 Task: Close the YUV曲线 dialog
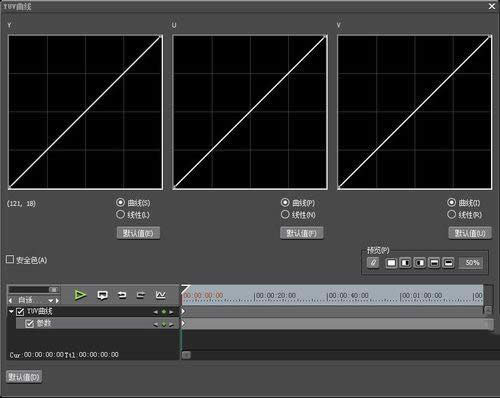tap(492, 6)
